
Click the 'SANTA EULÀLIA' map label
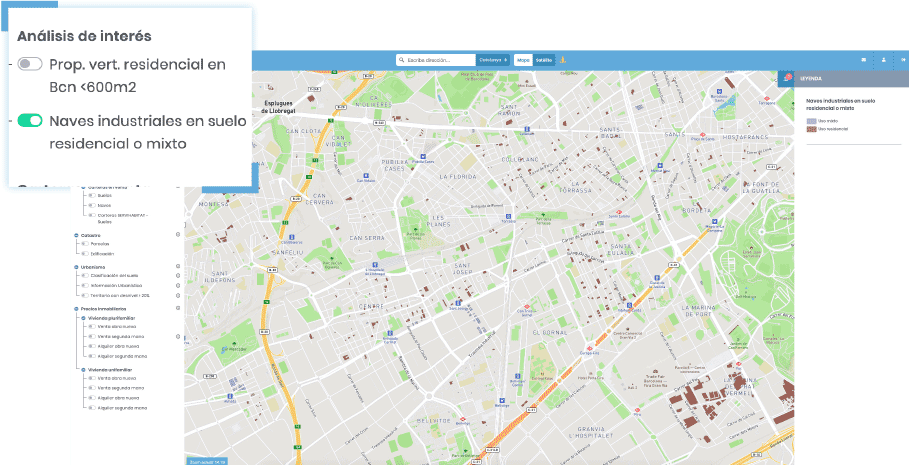[x=620, y=249]
